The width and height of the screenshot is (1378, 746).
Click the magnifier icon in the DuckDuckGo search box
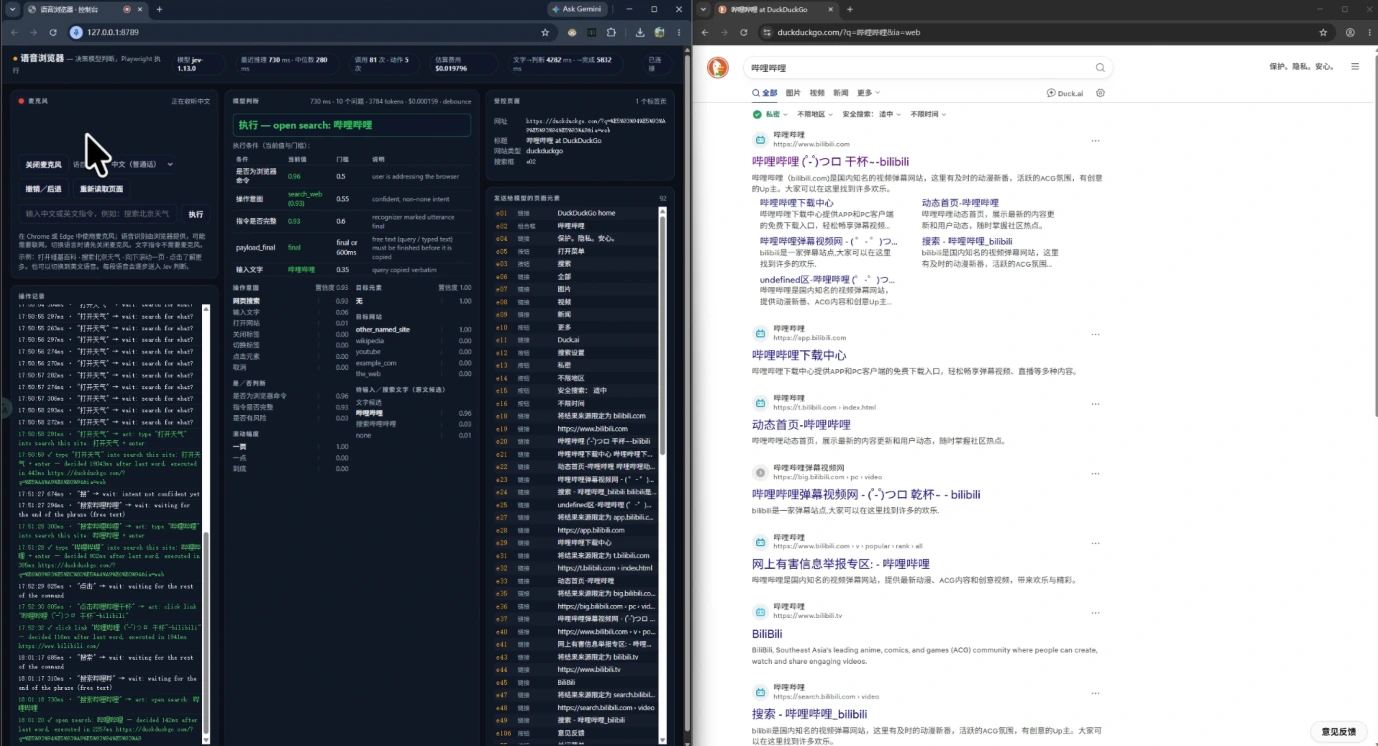[x=1100, y=68]
